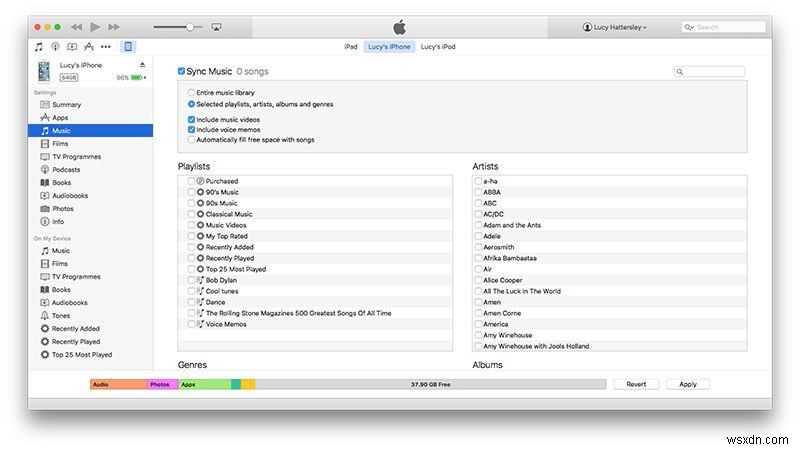Switch to the iPad device tab
This screenshot has width=800, height=450.
click(351, 46)
